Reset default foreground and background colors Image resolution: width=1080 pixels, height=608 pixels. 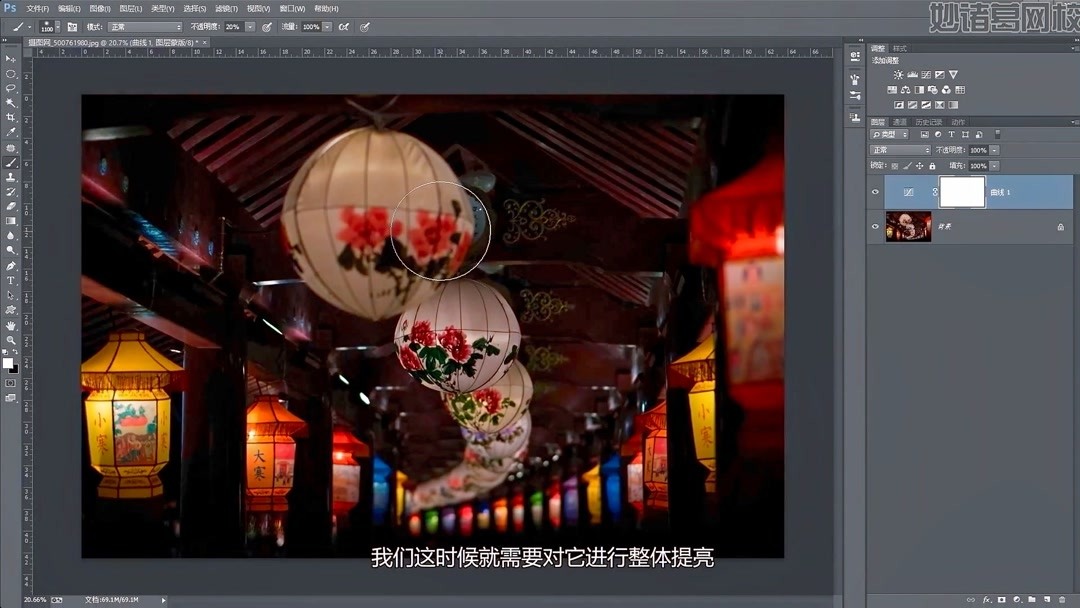tap(4, 352)
